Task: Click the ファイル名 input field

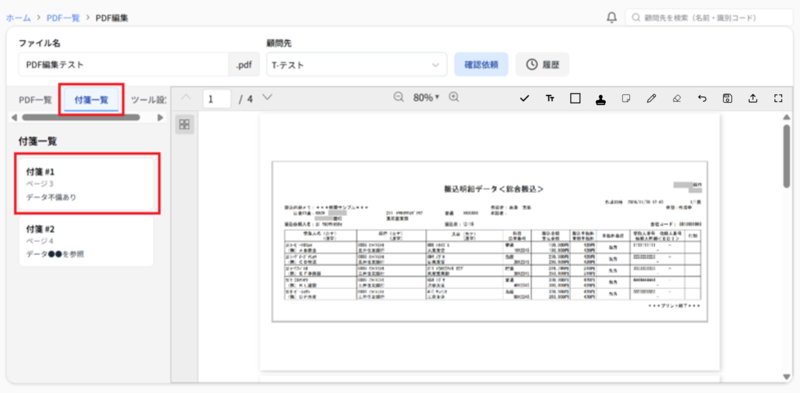Action: [123, 65]
